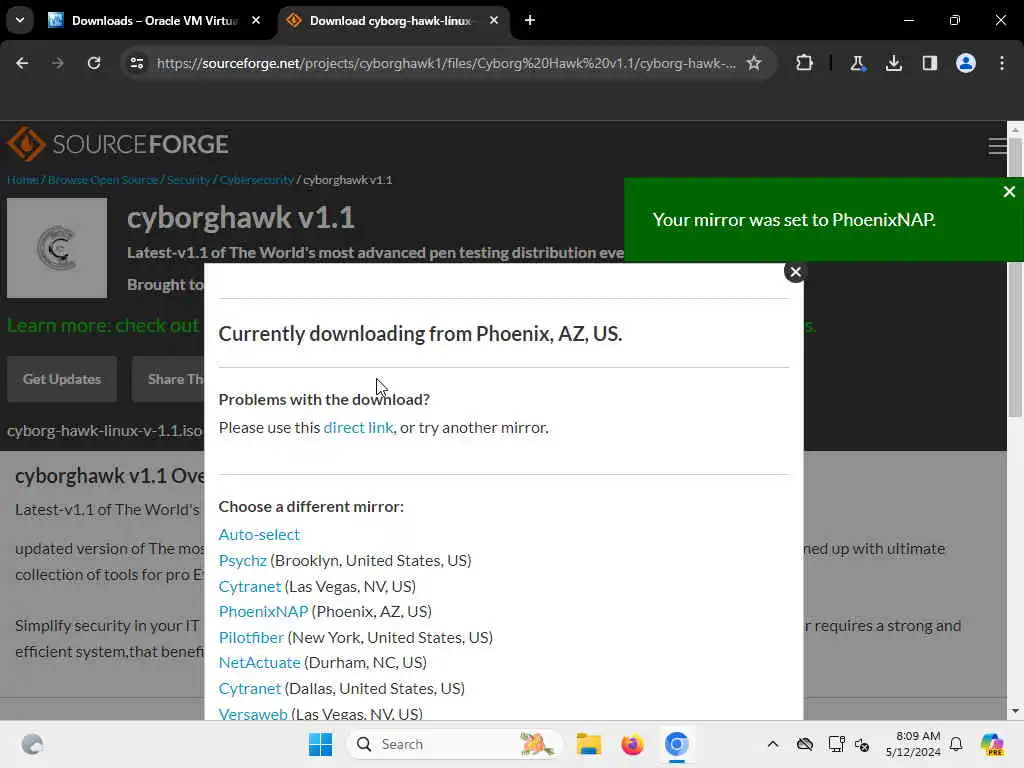Toggle the browser side panel
1024x768 pixels.
coord(929,63)
